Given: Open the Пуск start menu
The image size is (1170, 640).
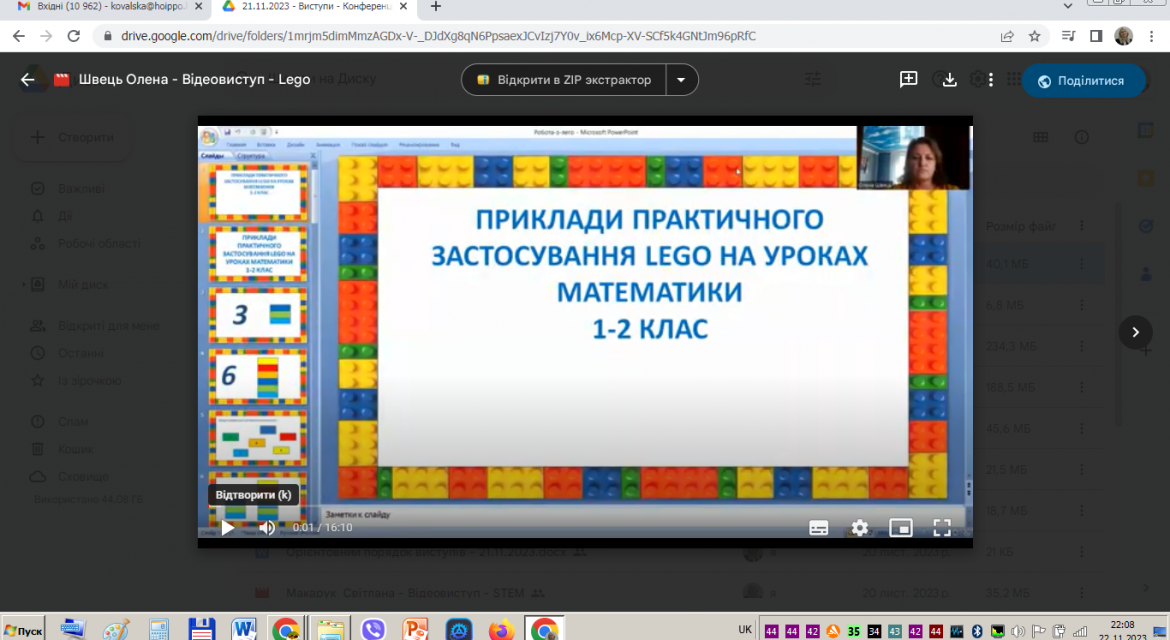Looking at the screenshot, I should (23, 630).
